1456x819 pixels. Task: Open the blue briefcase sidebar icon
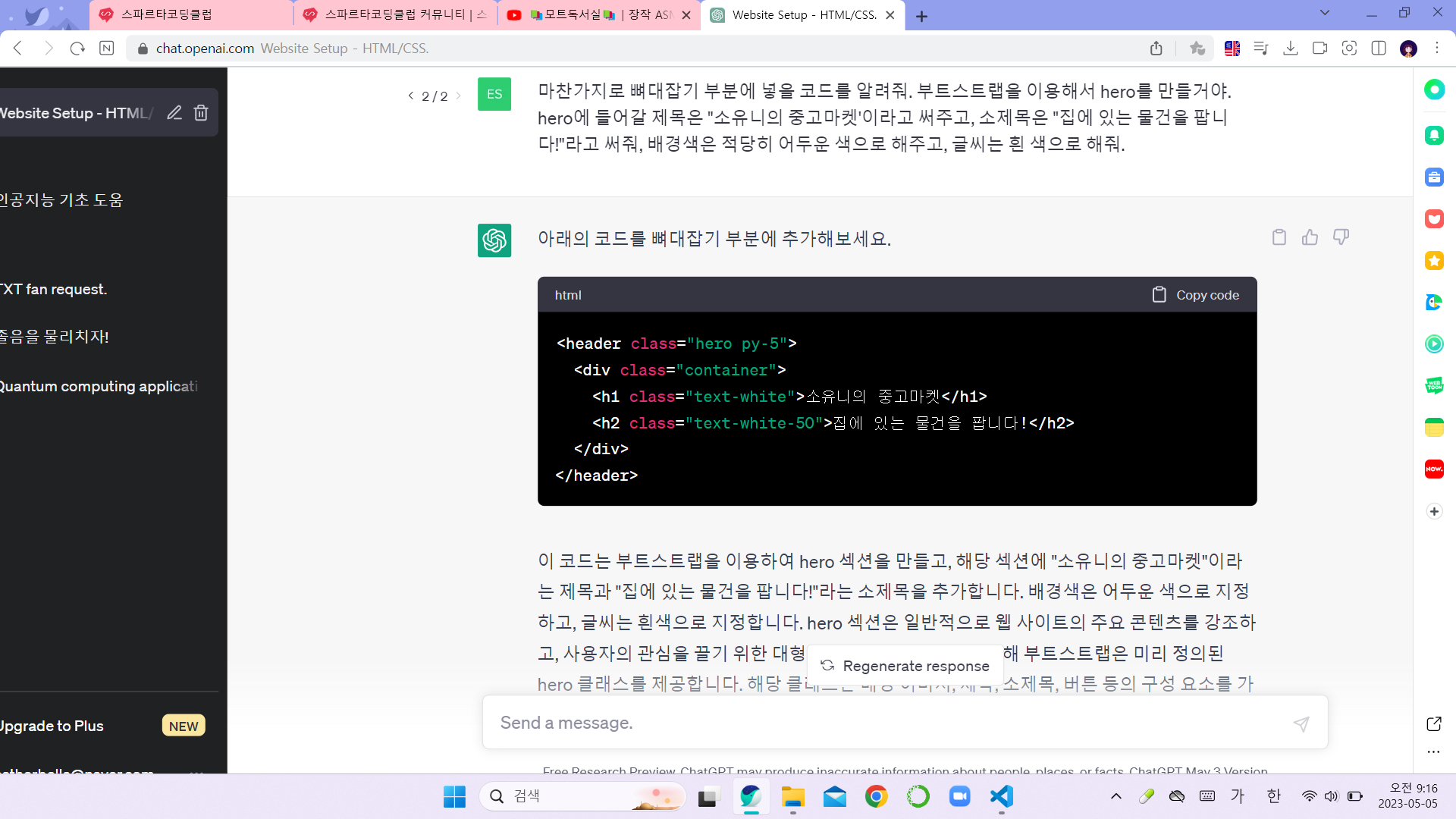click(1434, 177)
